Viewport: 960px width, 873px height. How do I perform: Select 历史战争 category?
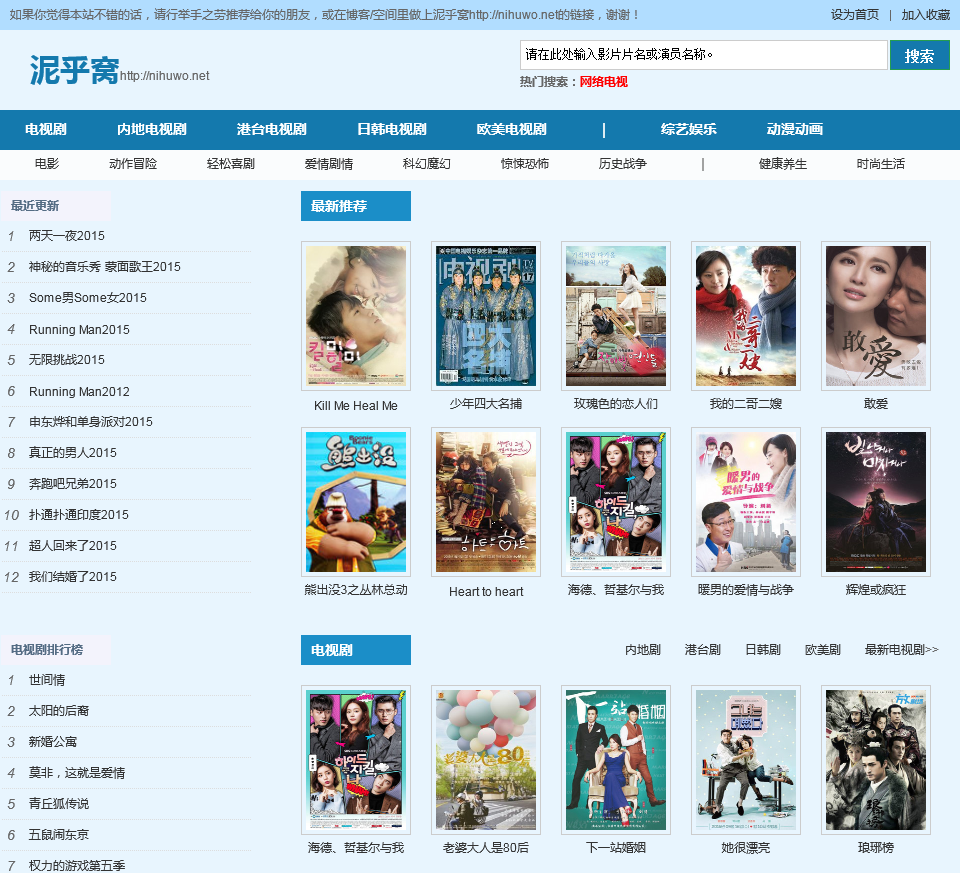point(623,163)
